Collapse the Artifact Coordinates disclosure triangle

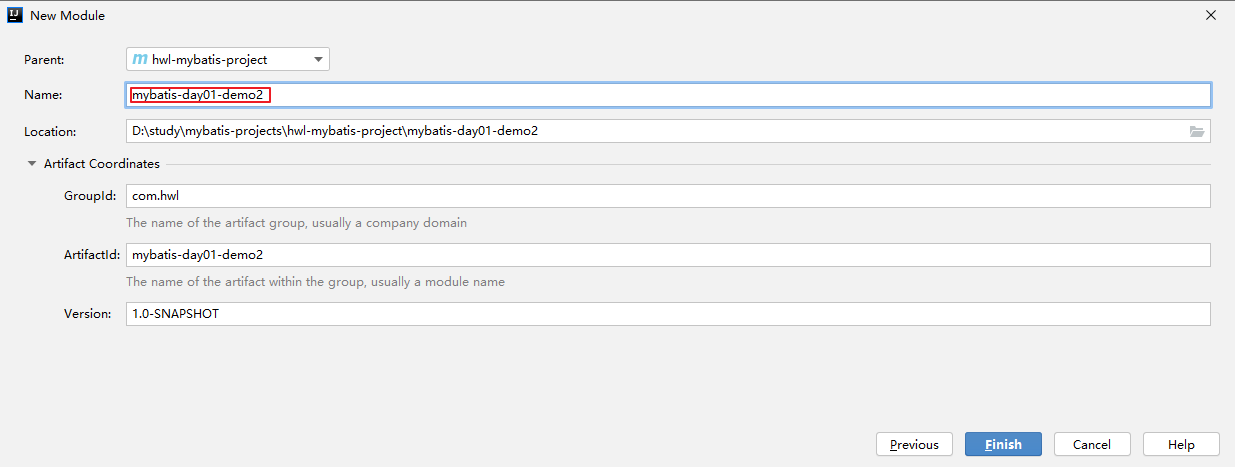tap(32, 164)
